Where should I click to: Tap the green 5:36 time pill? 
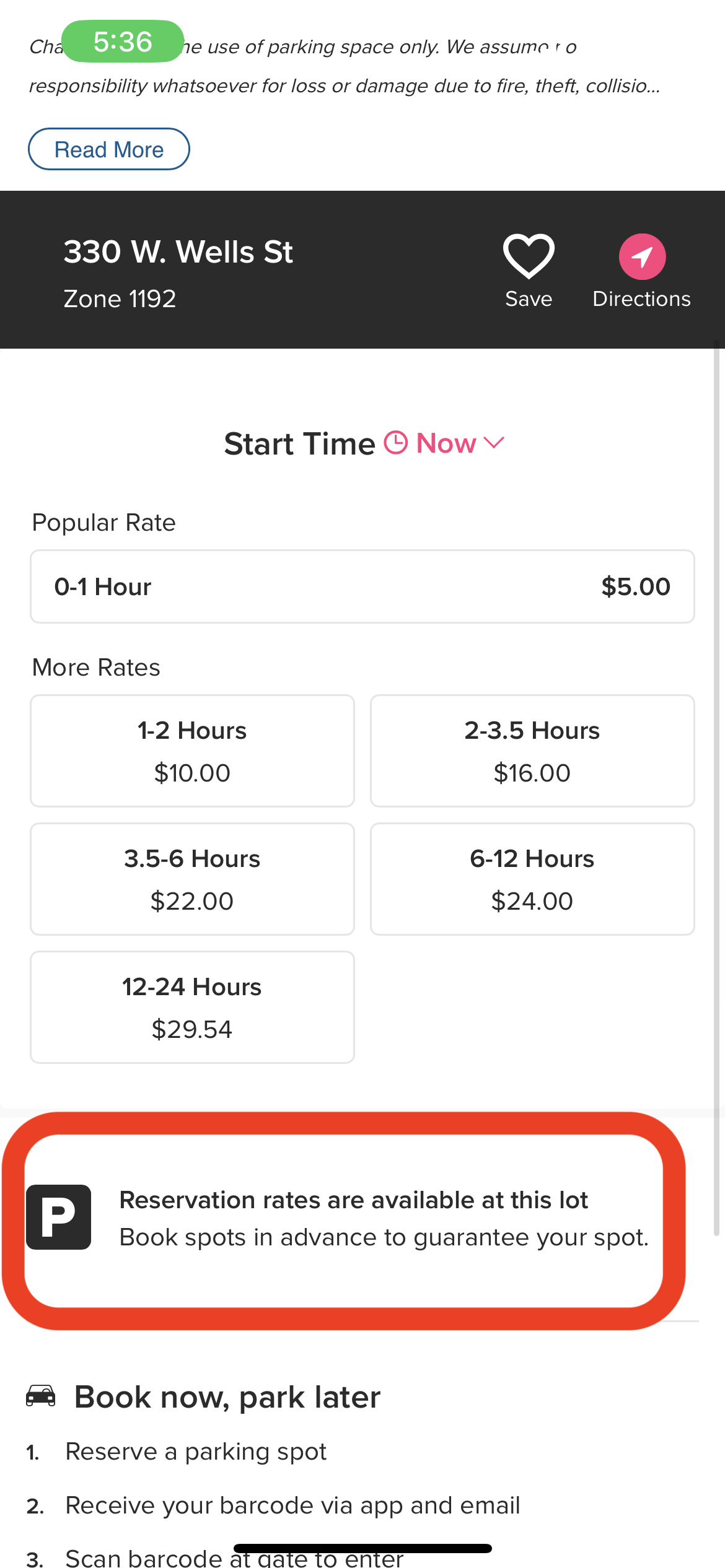click(123, 41)
